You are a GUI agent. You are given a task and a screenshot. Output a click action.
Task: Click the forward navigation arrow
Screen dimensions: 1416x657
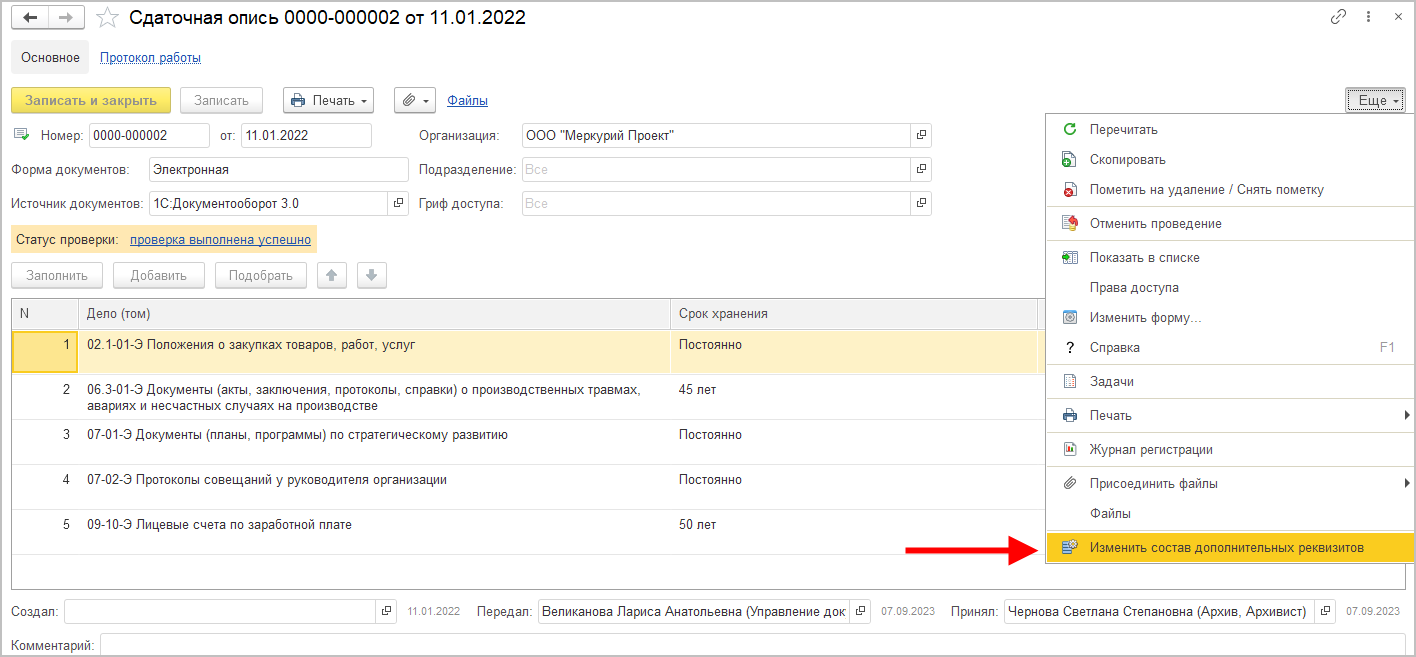(x=66, y=18)
